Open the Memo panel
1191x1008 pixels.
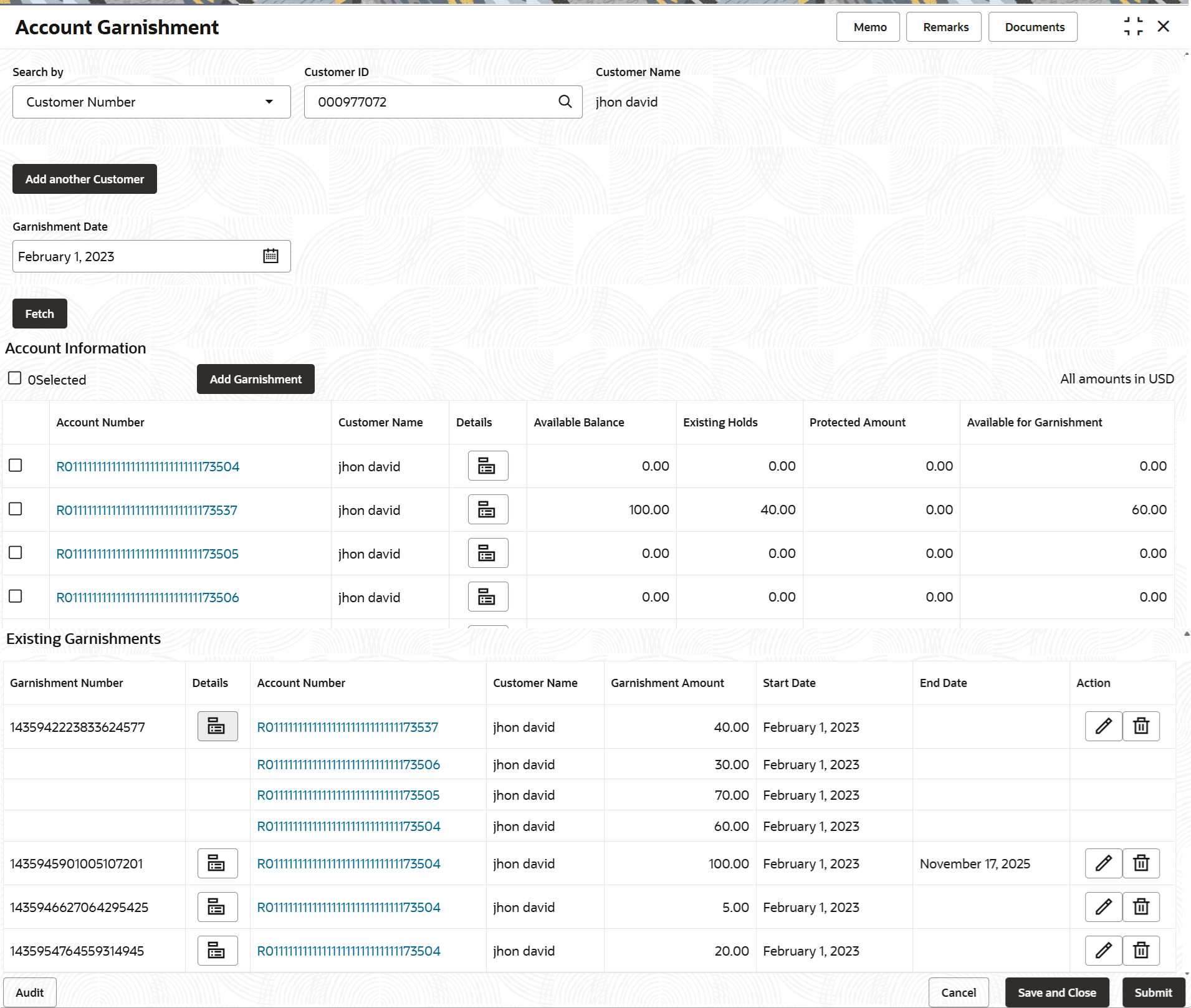[x=868, y=27]
